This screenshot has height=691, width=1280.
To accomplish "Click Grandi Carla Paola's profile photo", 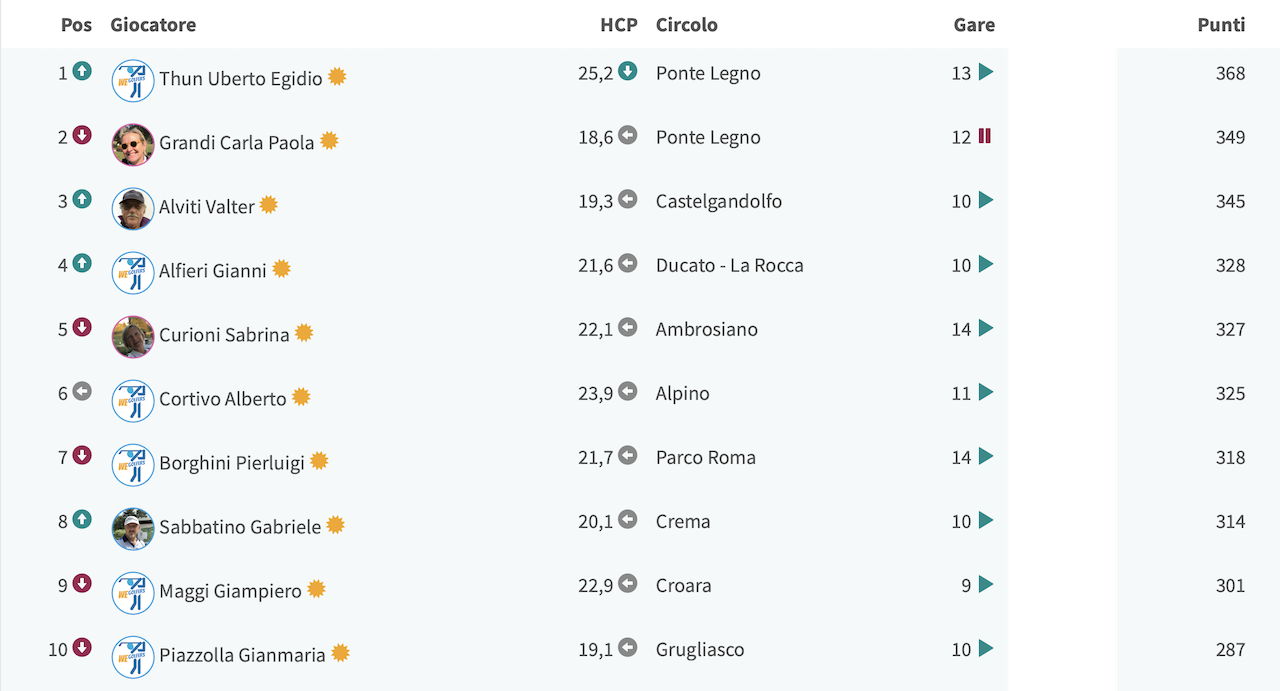I will [x=133, y=145].
